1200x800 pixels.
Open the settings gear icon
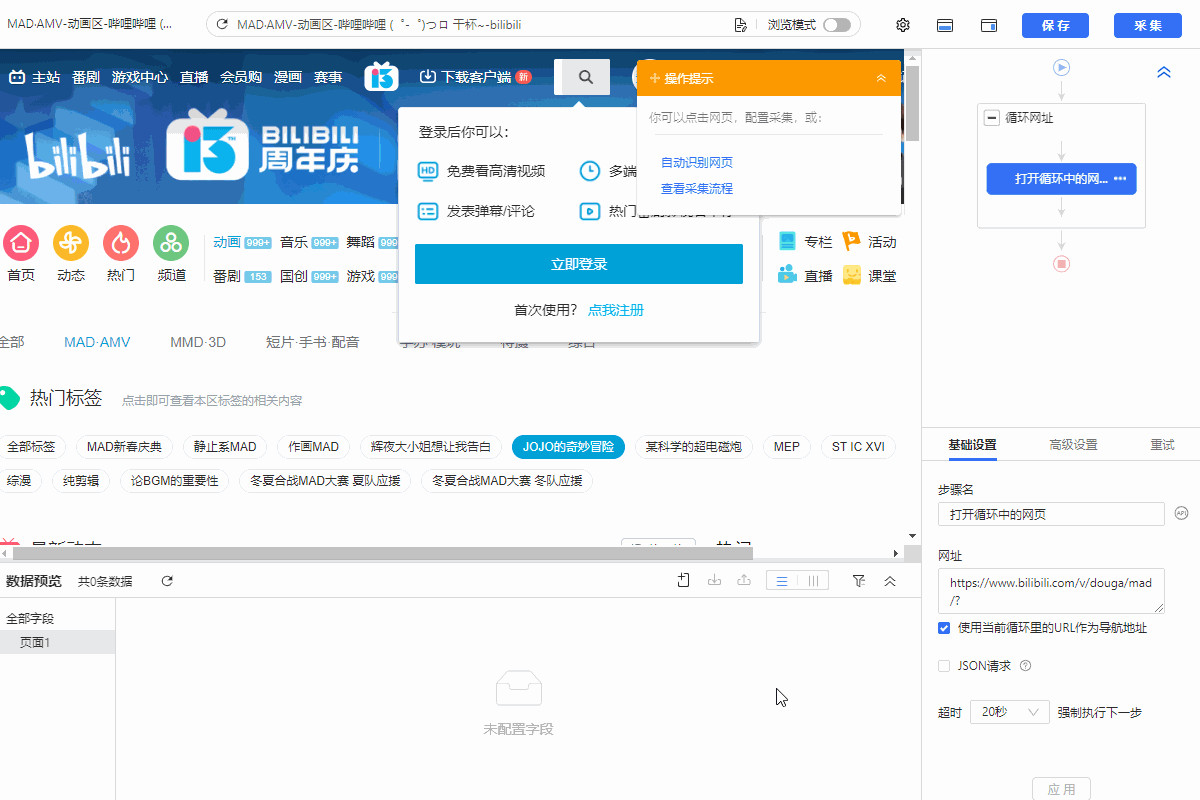903,25
